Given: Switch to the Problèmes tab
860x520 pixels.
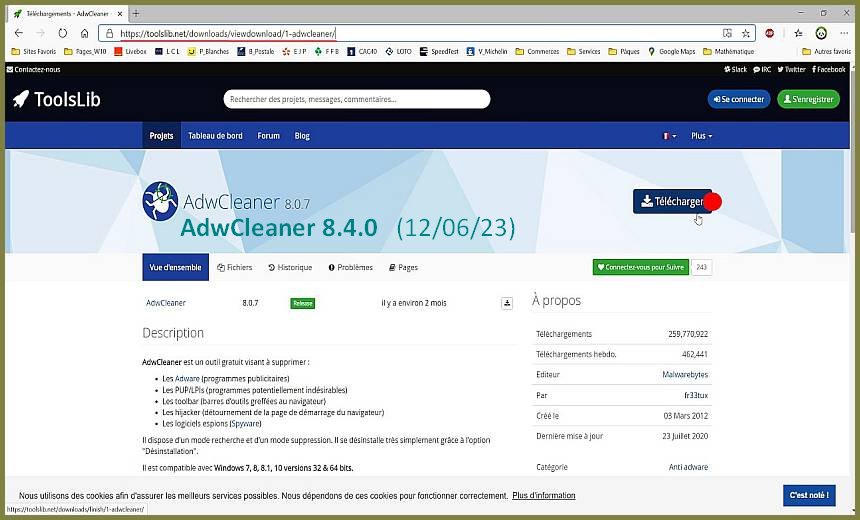Looking at the screenshot, I should [350, 267].
